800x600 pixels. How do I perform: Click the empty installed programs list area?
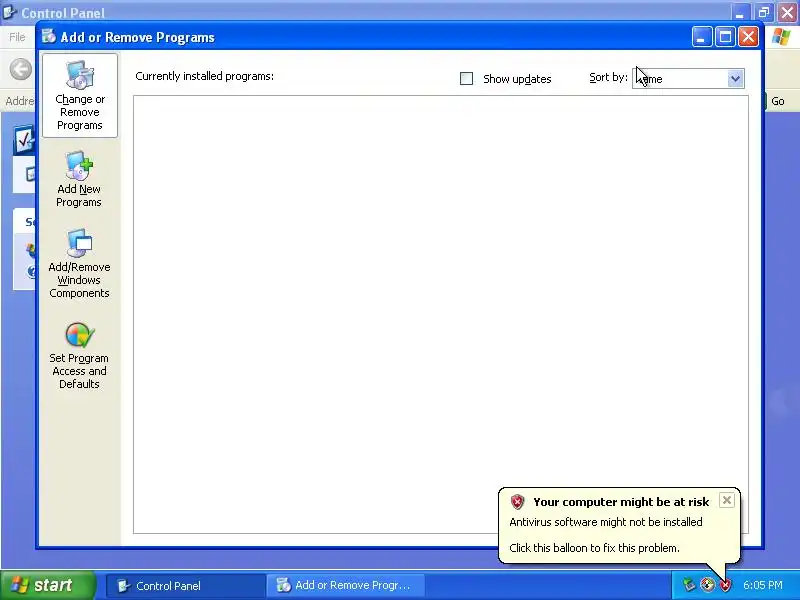[441, 314]
